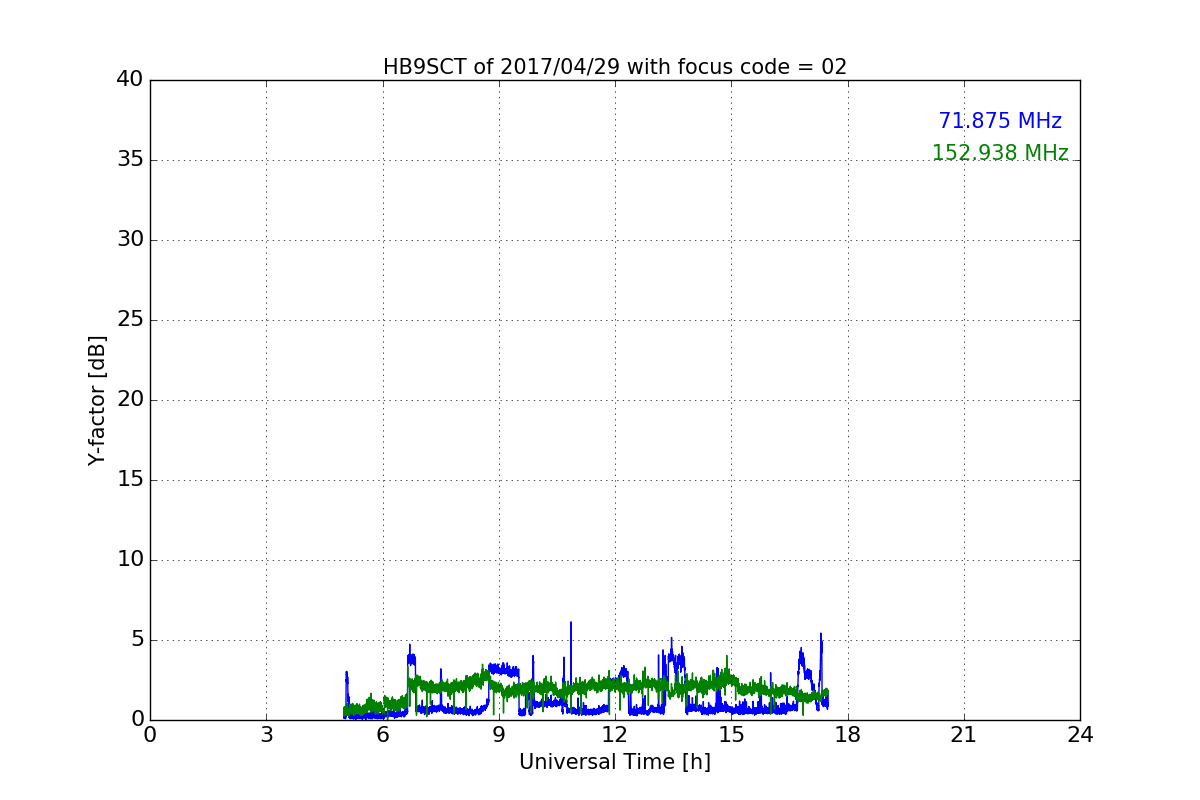
Task: Click x-axis tick label 21
Action: pos(964,735)
